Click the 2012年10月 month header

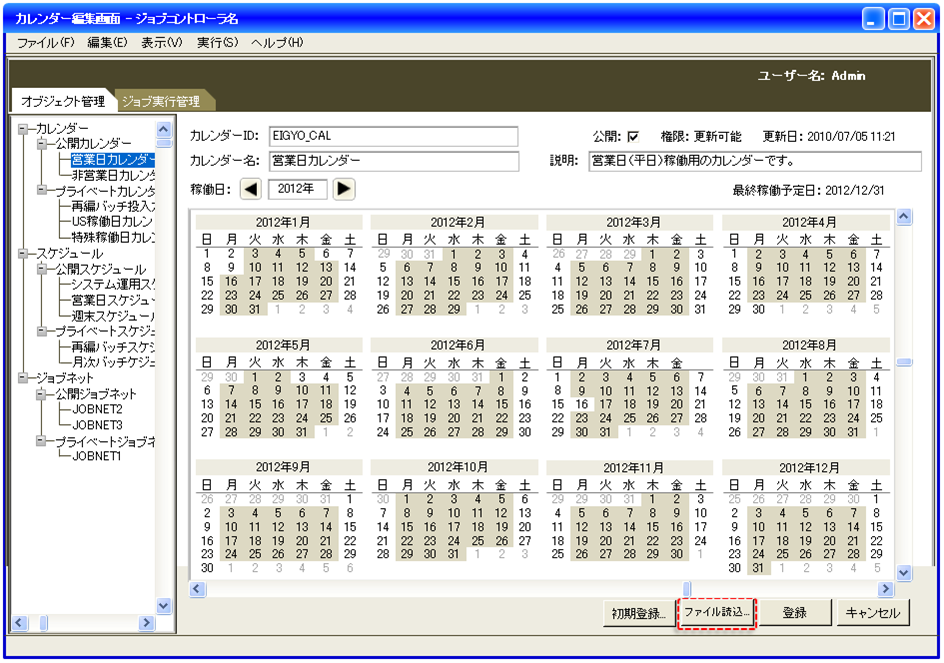click(455, 468)
